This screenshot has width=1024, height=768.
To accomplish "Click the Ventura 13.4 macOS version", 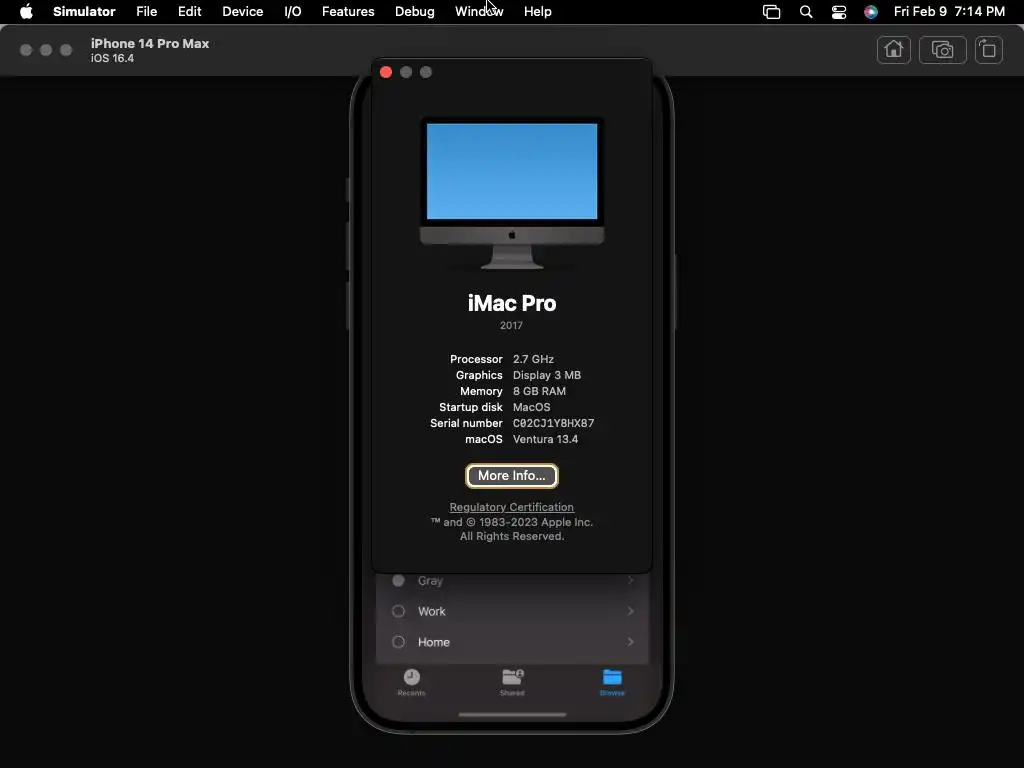I will click(x=545, y=439).
